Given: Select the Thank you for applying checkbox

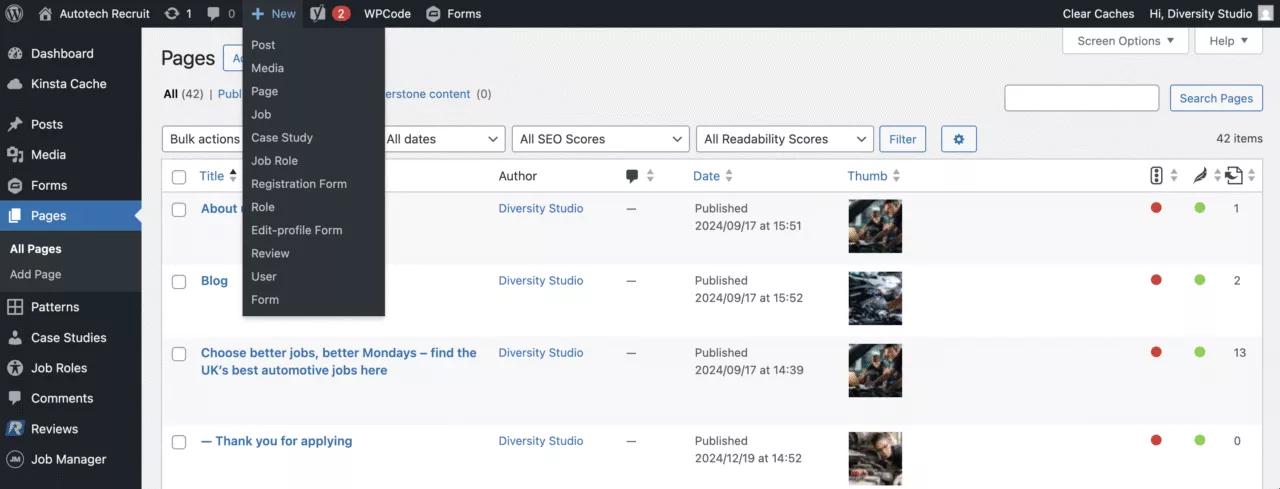Looking at the screenshot, I should [179, 442].
